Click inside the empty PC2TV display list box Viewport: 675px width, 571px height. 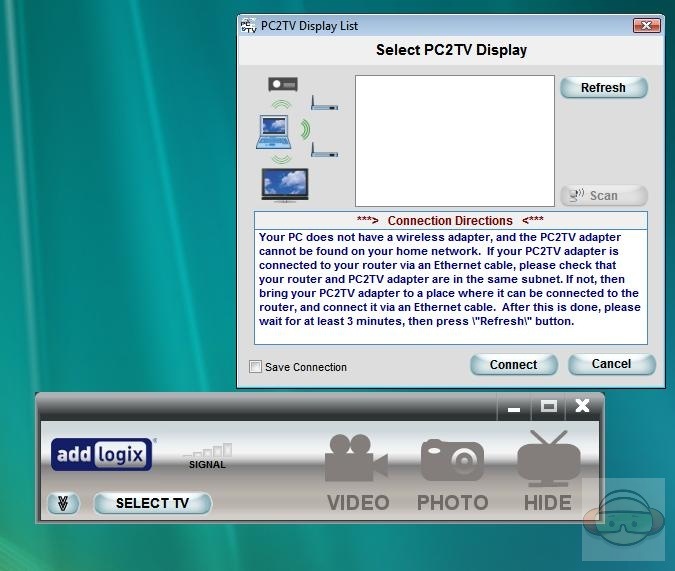tap(454, 140)
